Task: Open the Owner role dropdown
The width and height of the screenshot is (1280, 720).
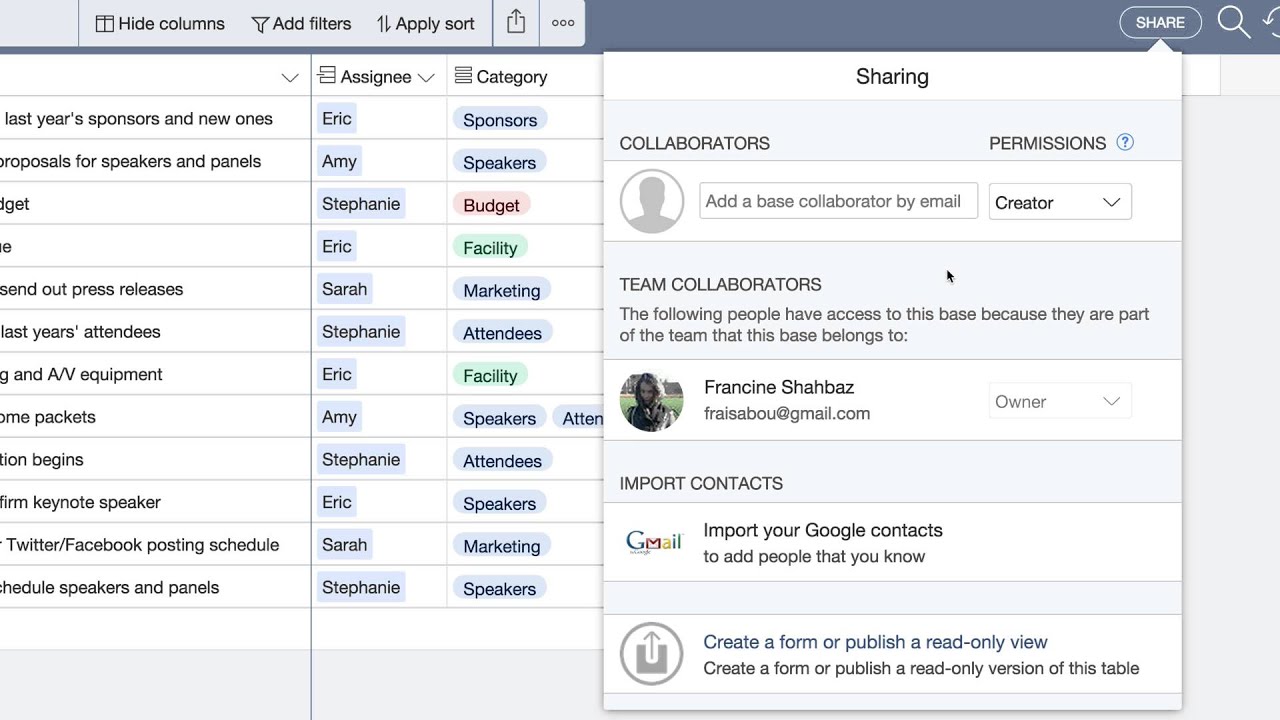Action: pos(1059,402)
